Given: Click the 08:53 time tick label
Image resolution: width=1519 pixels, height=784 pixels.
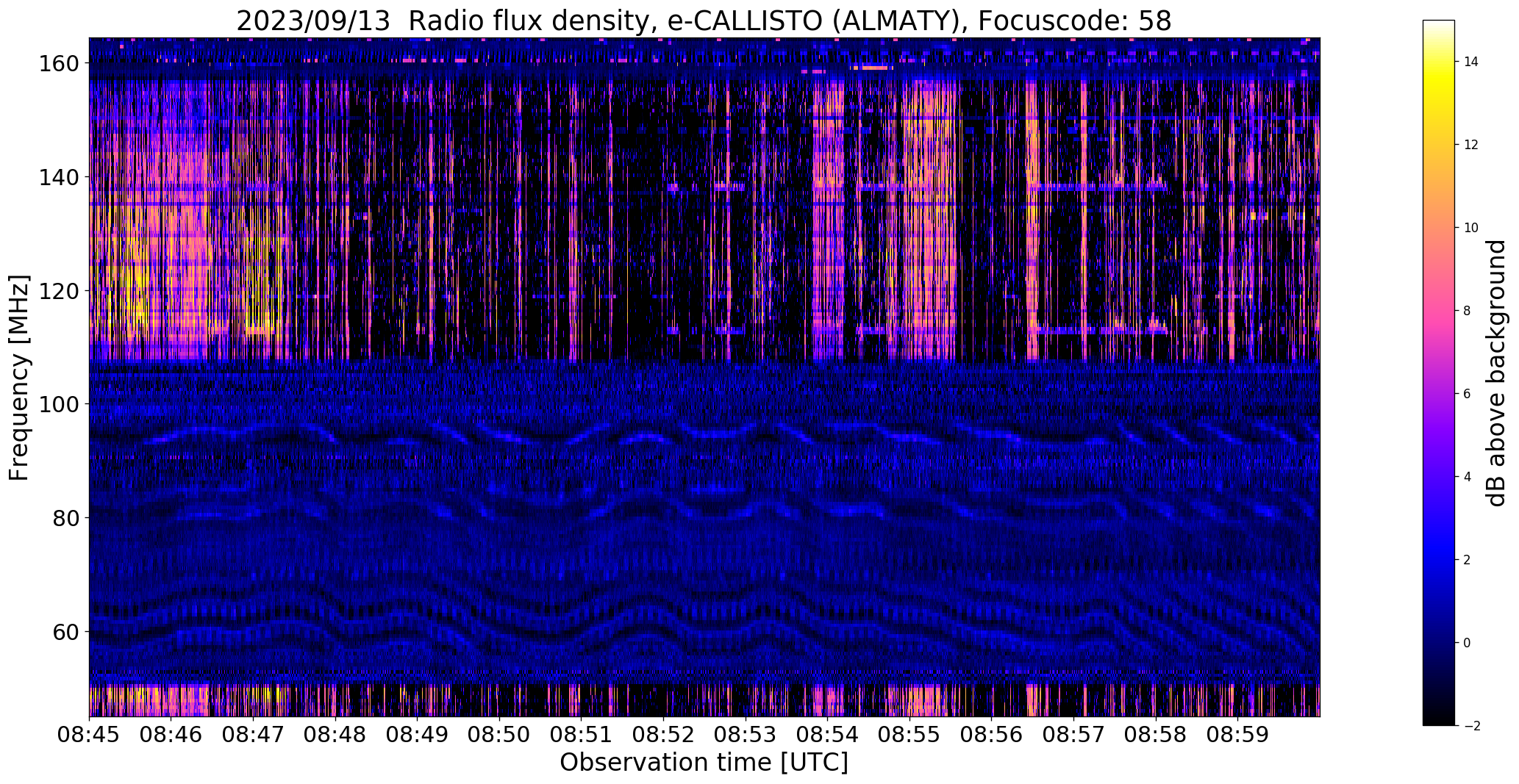Looking at the screenshot, I should [x=746, y=734].
